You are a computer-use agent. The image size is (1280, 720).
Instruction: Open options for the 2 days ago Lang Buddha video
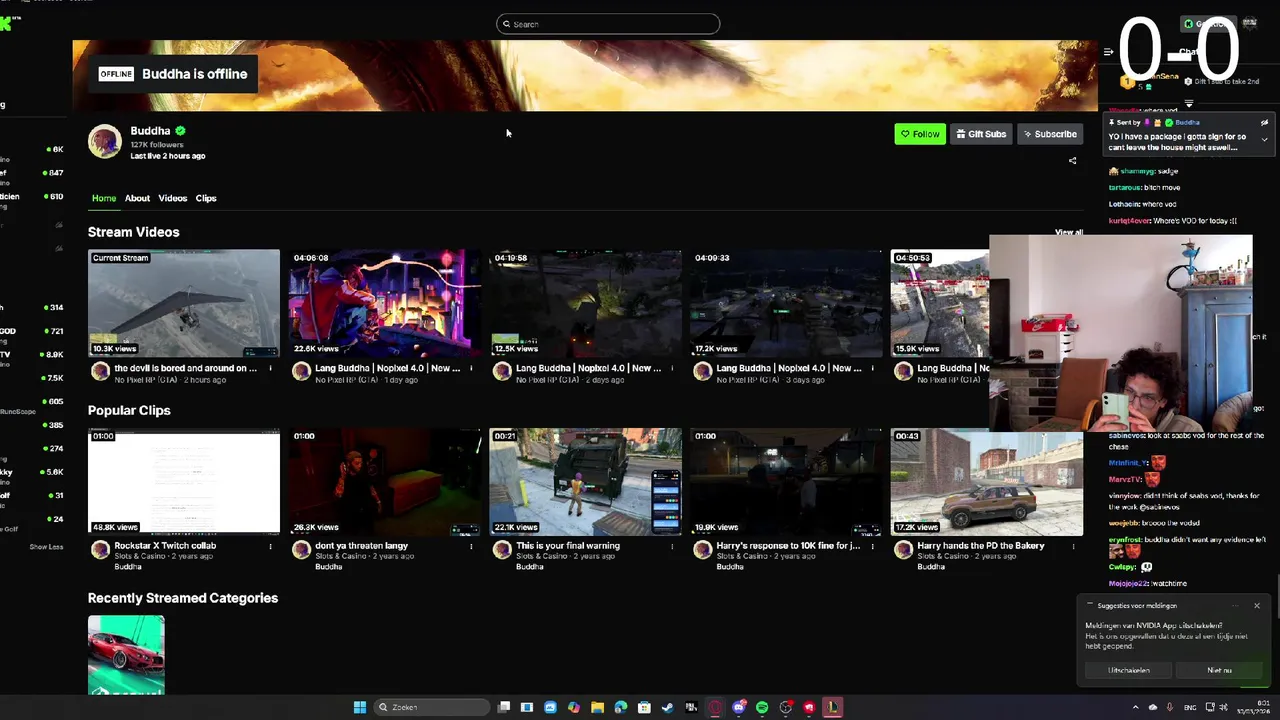(x=672, y=368)
